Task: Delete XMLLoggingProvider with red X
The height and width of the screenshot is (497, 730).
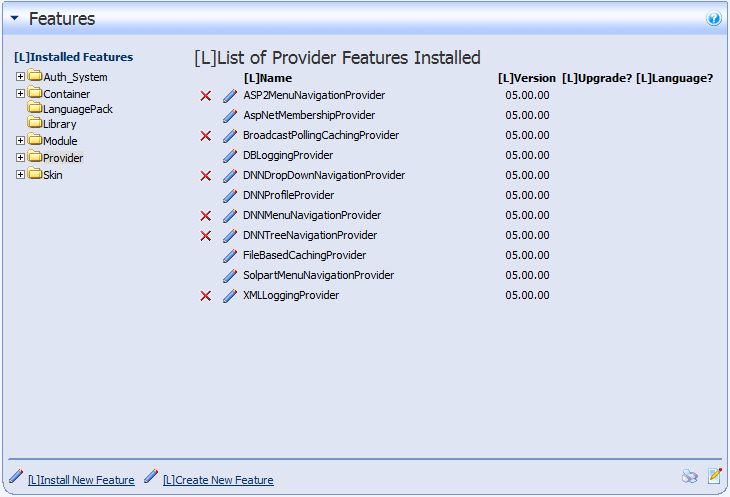Action: [205, 296]
